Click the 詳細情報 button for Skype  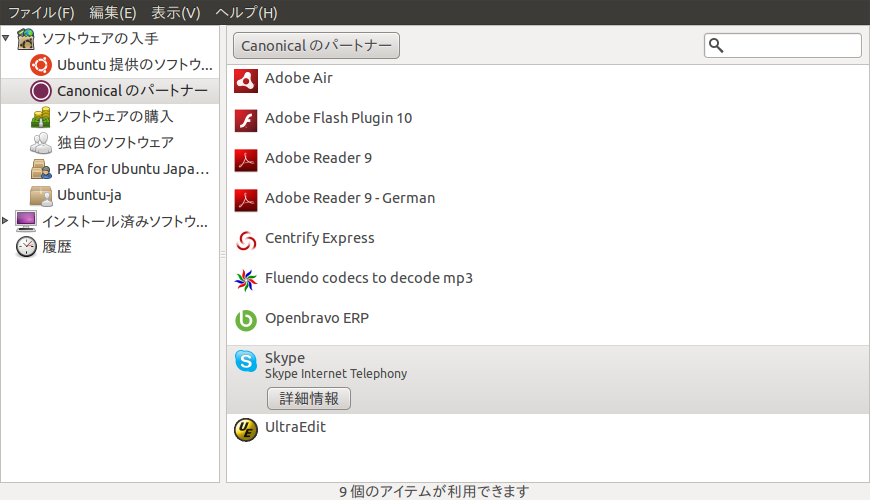309,398
